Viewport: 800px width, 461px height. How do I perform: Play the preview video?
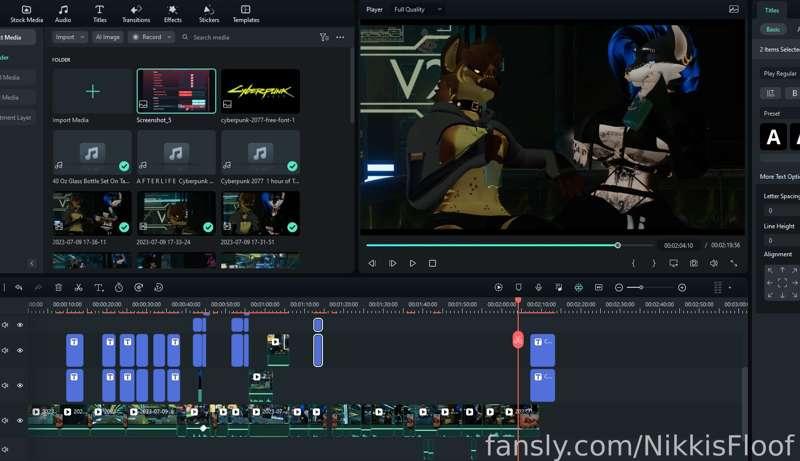click(412, 263)
